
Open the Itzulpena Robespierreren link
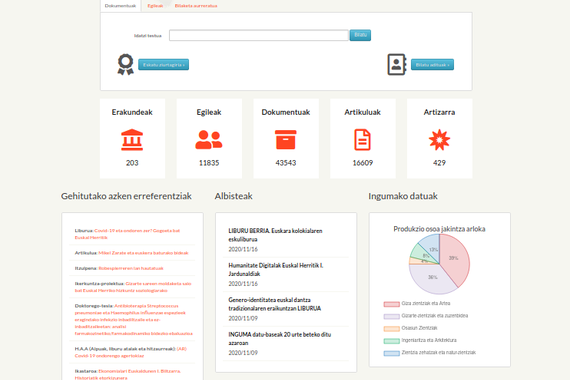[131, 268]
